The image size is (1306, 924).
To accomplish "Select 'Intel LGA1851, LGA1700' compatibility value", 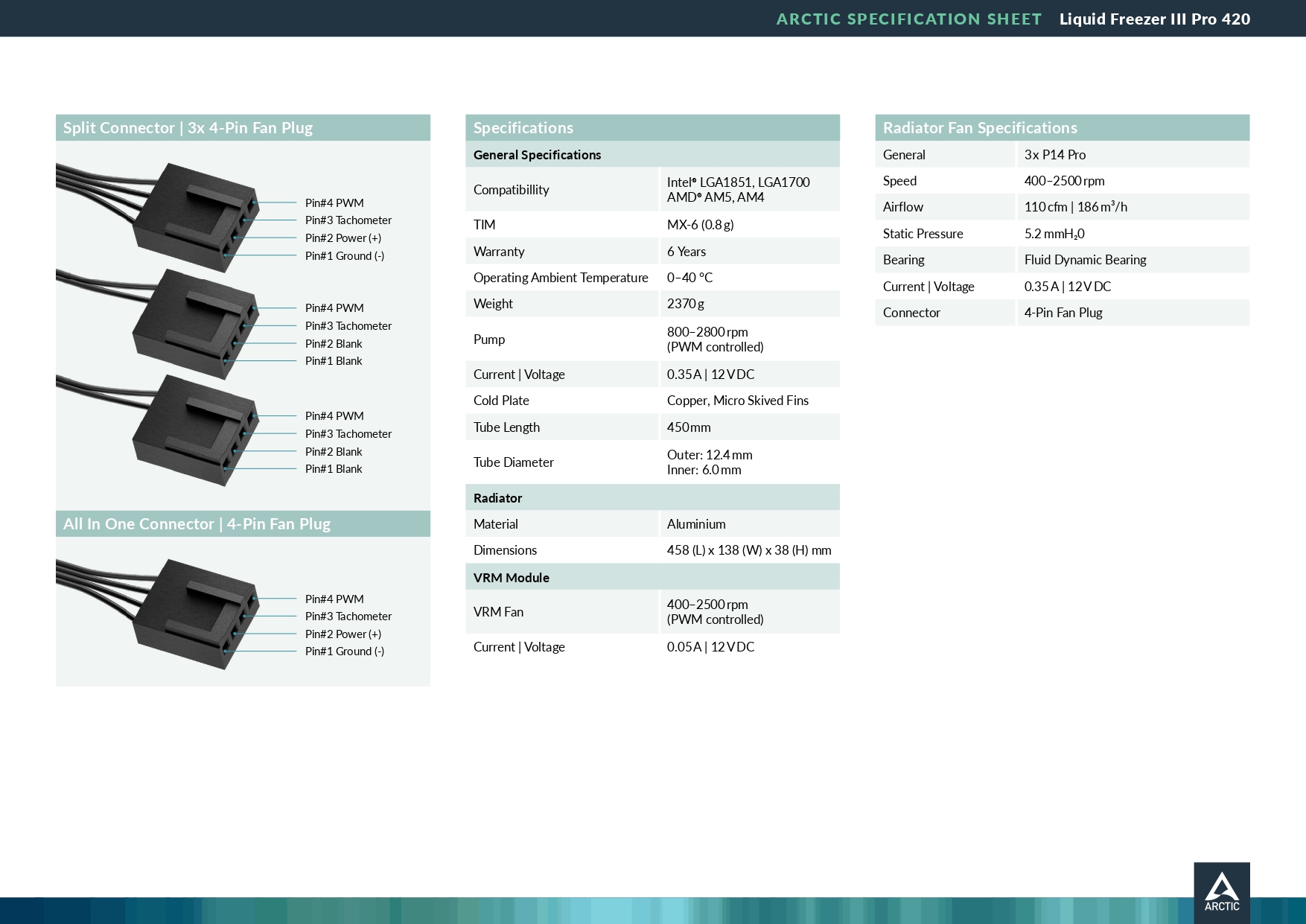I will point(738,182).
